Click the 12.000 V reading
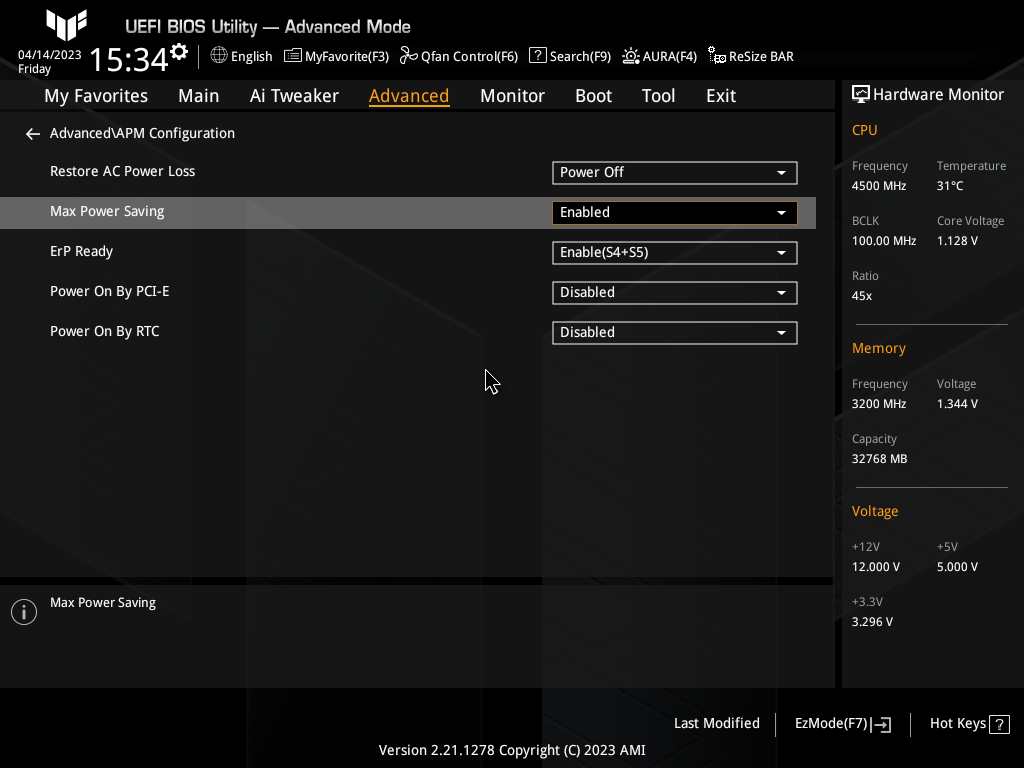The width and height of the screenshot is (1024, 768). [875, 567]
